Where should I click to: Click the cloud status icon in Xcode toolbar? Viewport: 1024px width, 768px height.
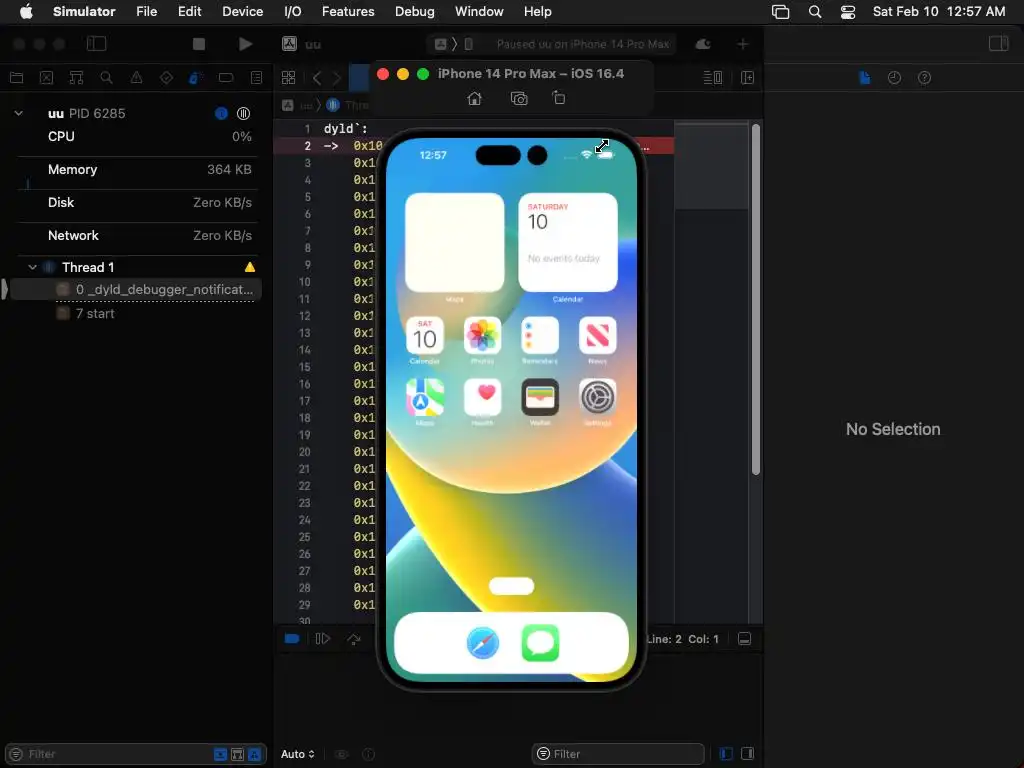(x=703, y=44)
